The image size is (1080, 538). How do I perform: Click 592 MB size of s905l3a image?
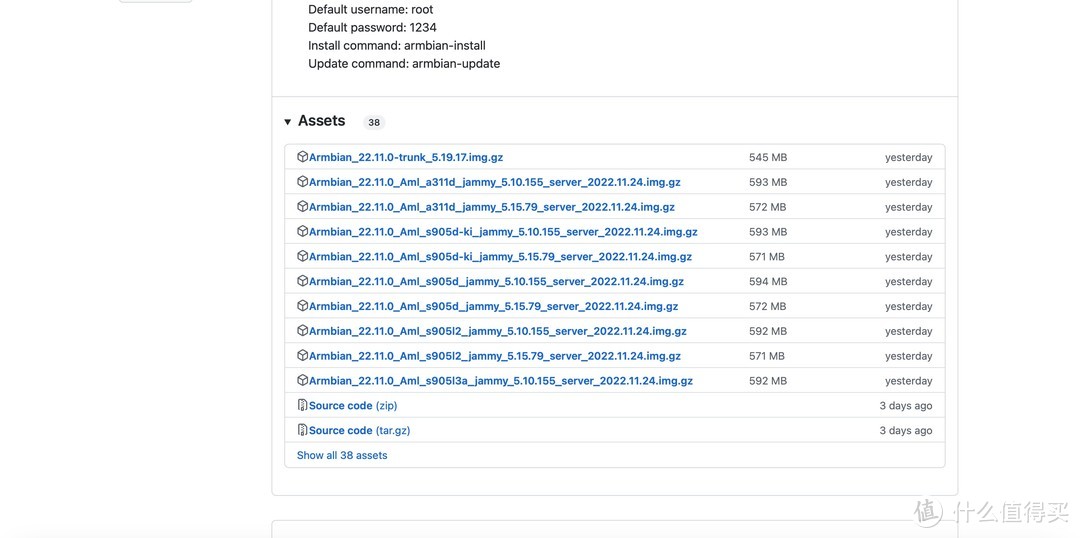coord(768,380)
